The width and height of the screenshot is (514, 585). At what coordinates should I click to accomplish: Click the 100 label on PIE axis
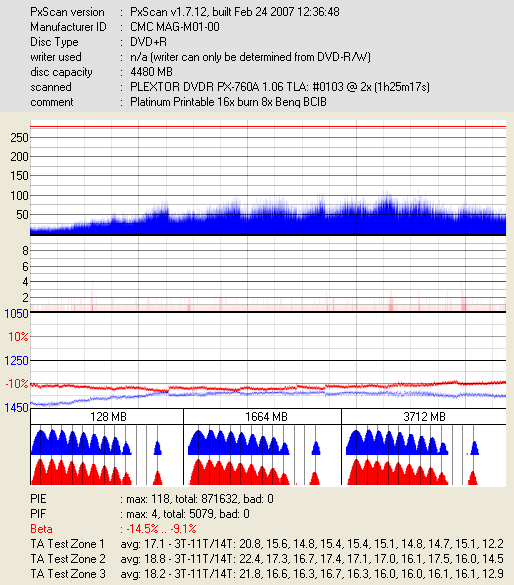[x=19, y=195]
